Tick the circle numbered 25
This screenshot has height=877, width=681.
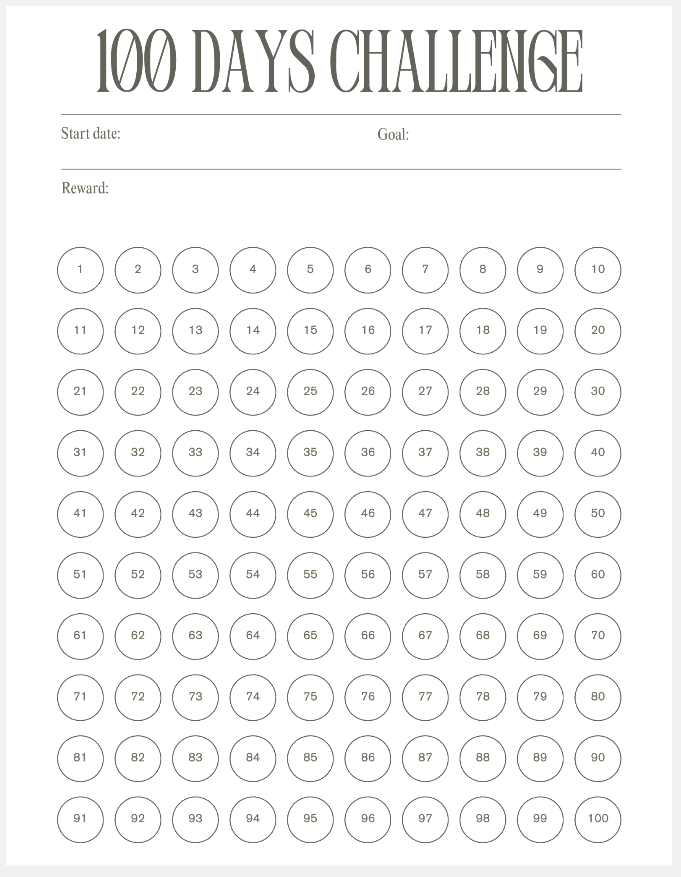tap(310, 392)
